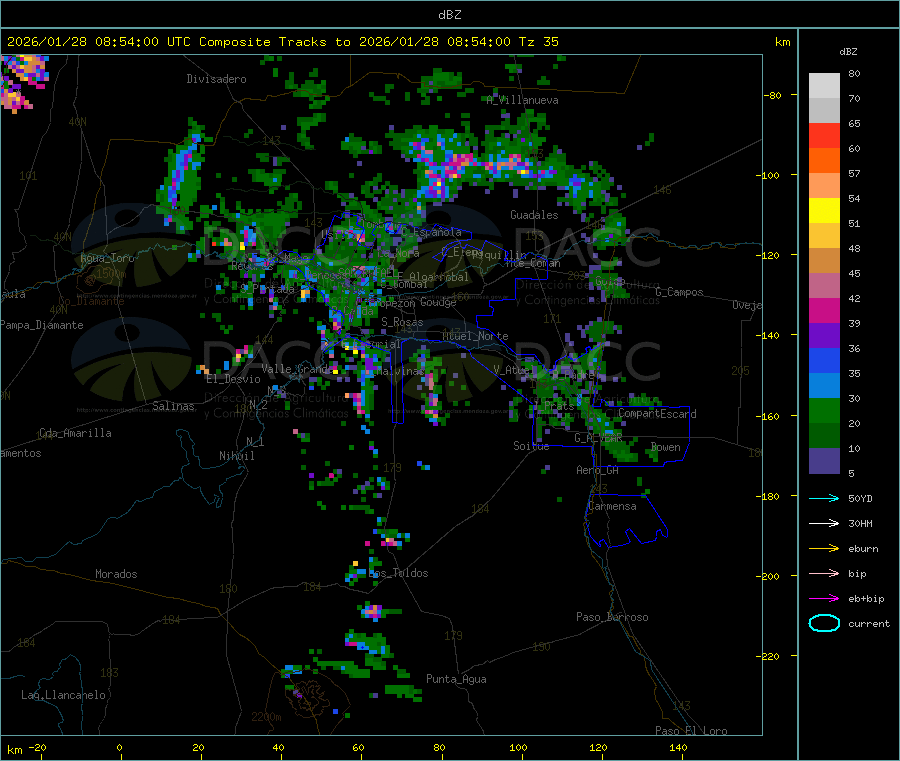
Task: Click the 'current' legend label
Action: coord(869,624)
